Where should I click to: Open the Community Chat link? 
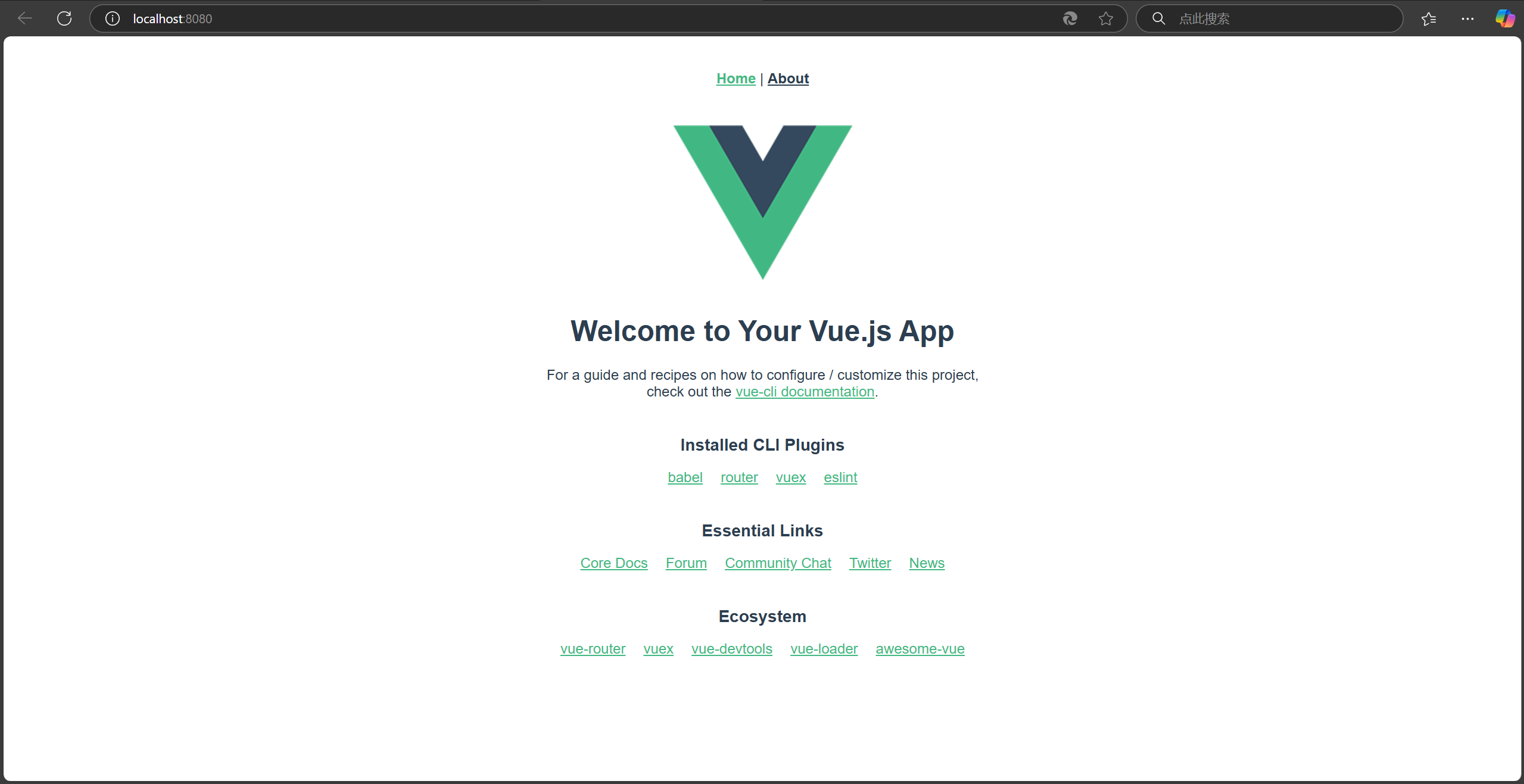pos(778,563)
